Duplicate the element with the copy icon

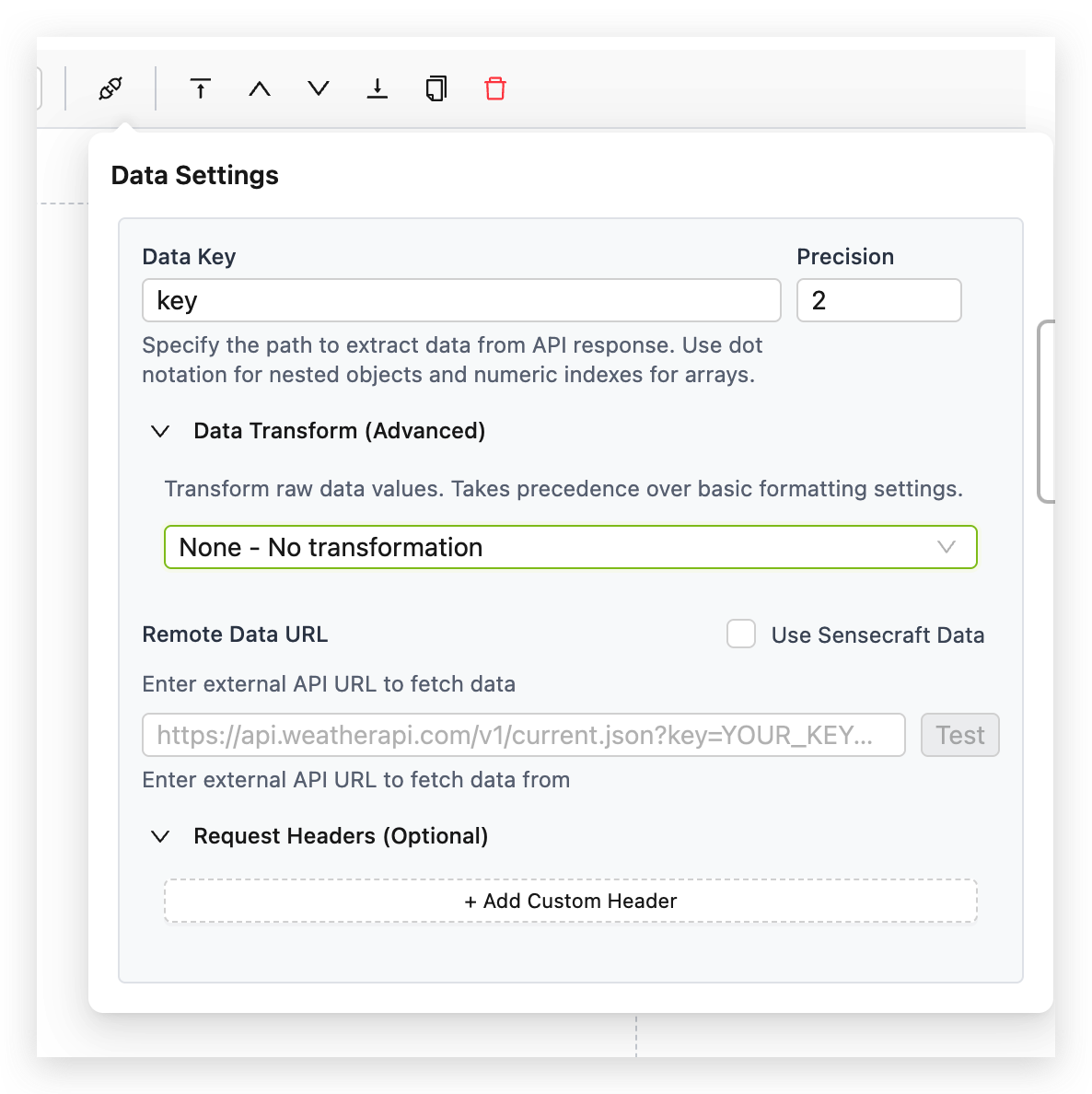click(436, 88)
